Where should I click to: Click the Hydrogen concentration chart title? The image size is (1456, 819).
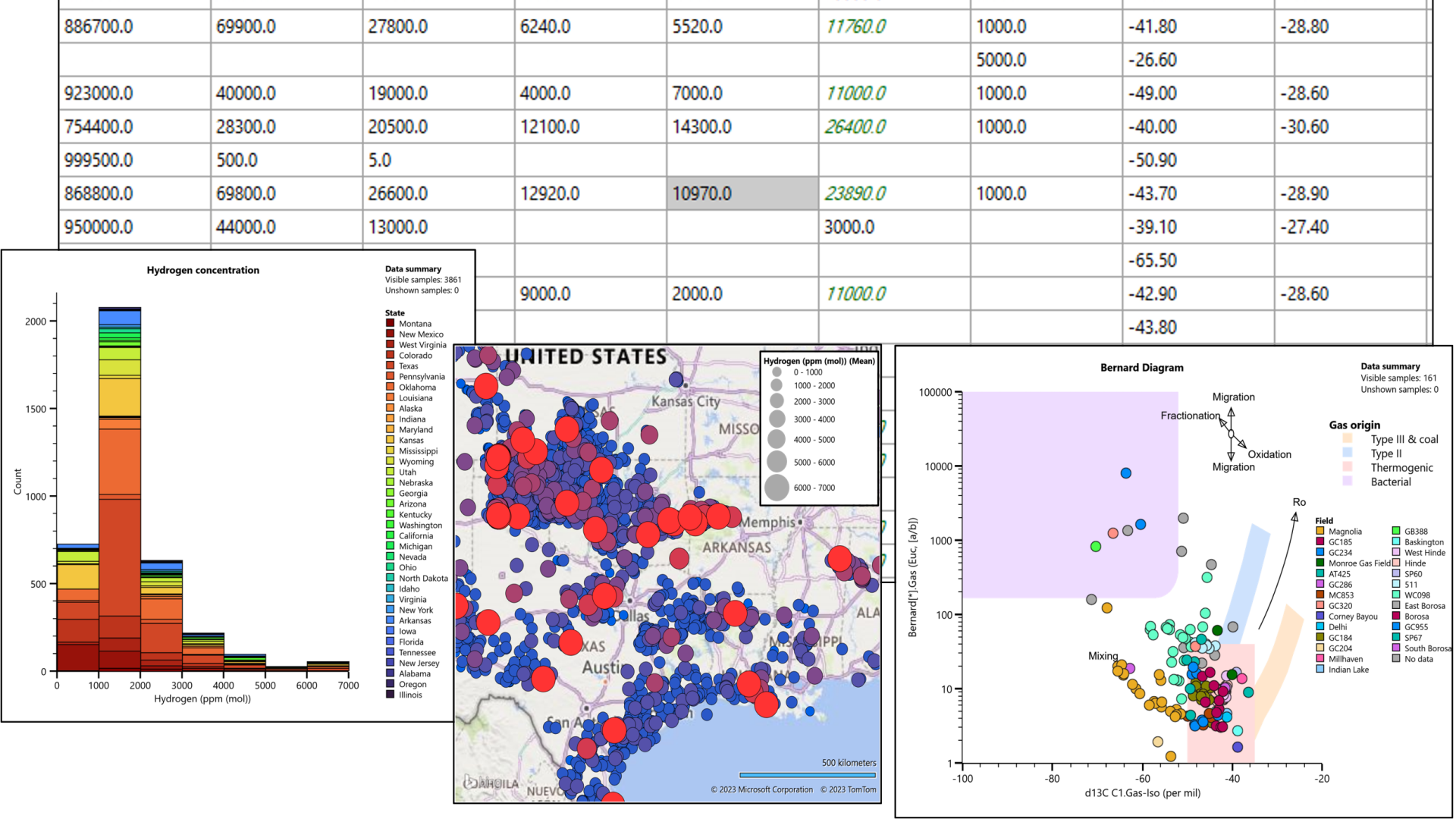(x=203, y=270)
